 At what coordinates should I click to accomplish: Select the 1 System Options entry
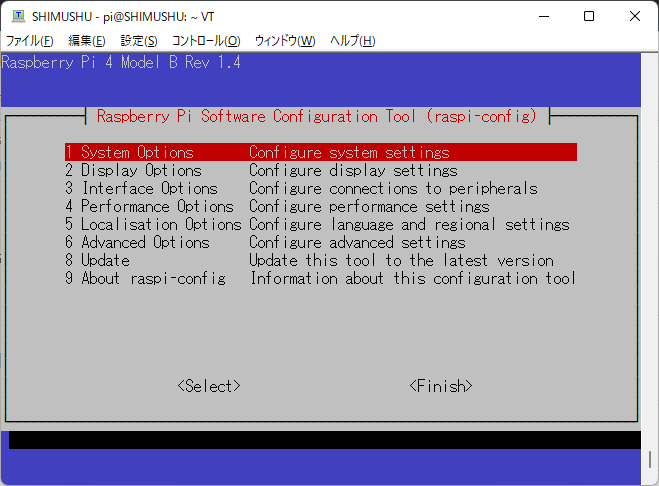[x=321, y=152]
